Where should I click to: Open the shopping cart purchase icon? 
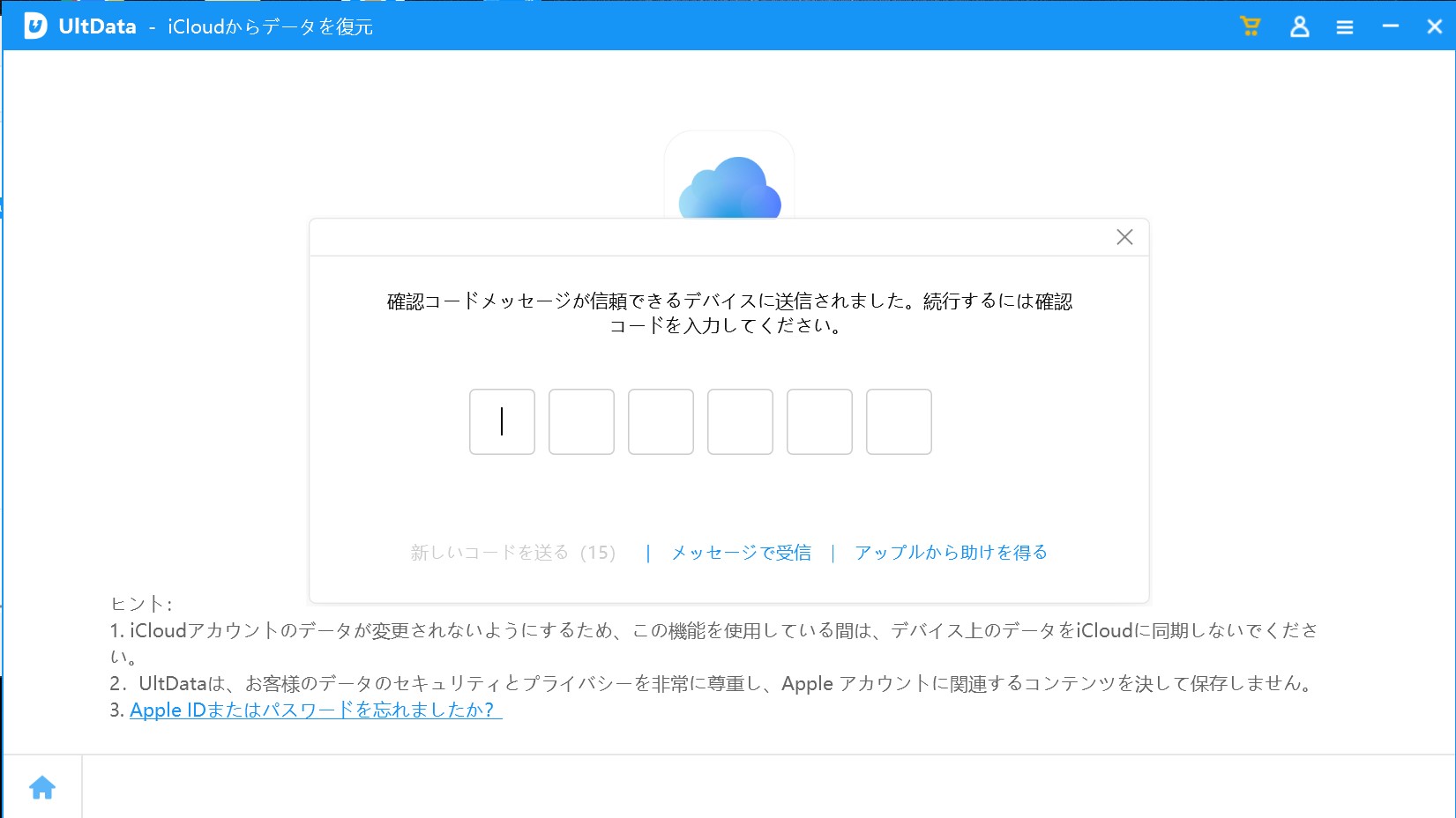pyautogui.click(x=1250, y=26)
